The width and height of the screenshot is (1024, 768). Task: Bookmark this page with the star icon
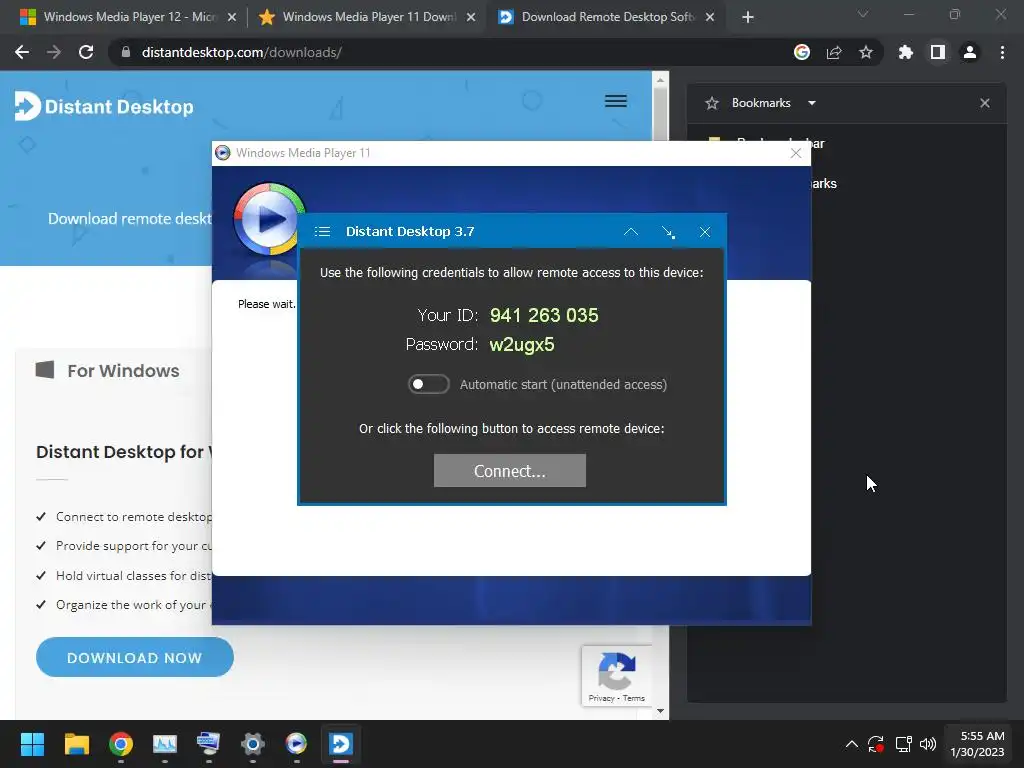point(866,52)
